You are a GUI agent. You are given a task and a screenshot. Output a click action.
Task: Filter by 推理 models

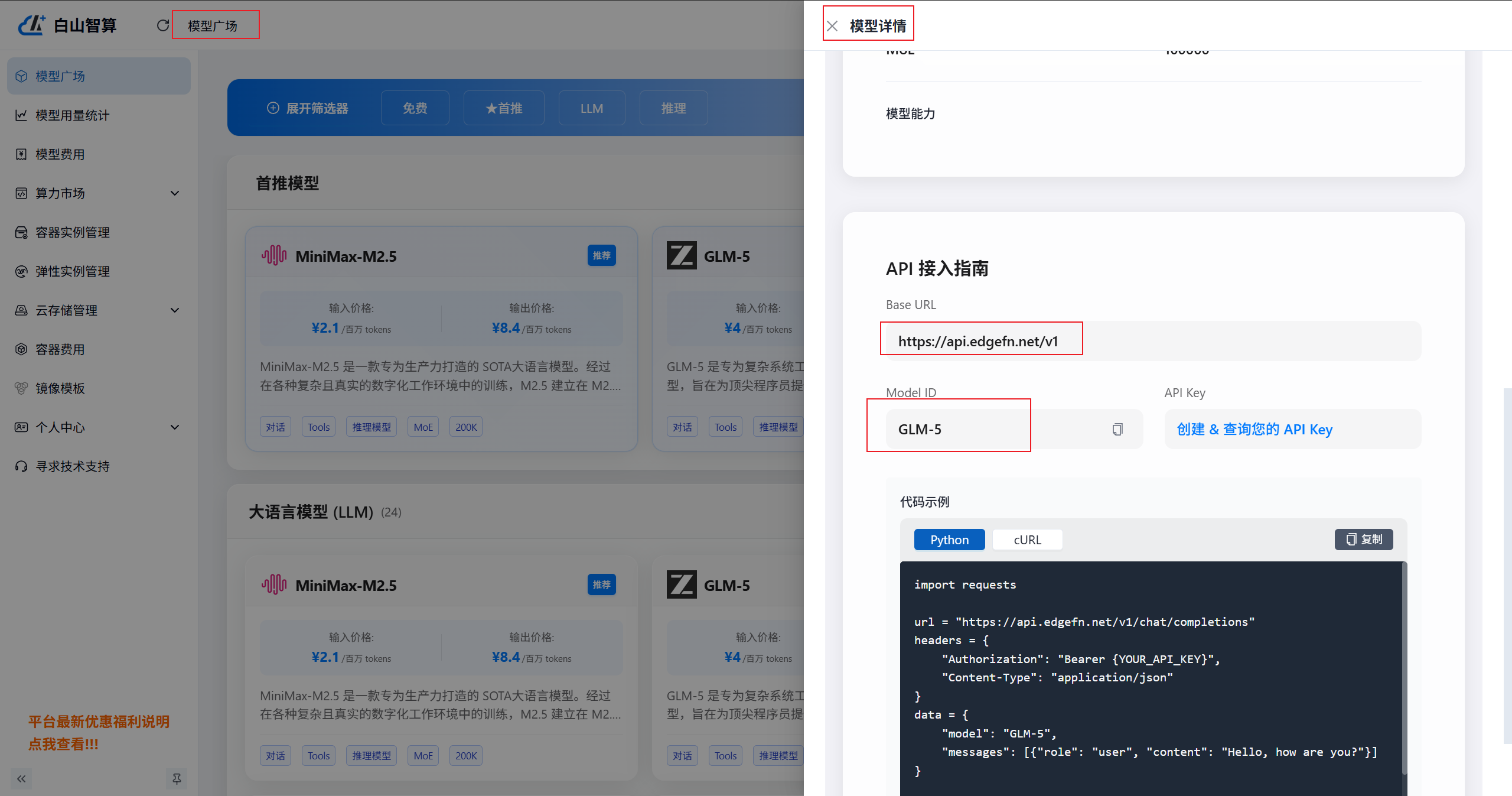pos(674,108)
